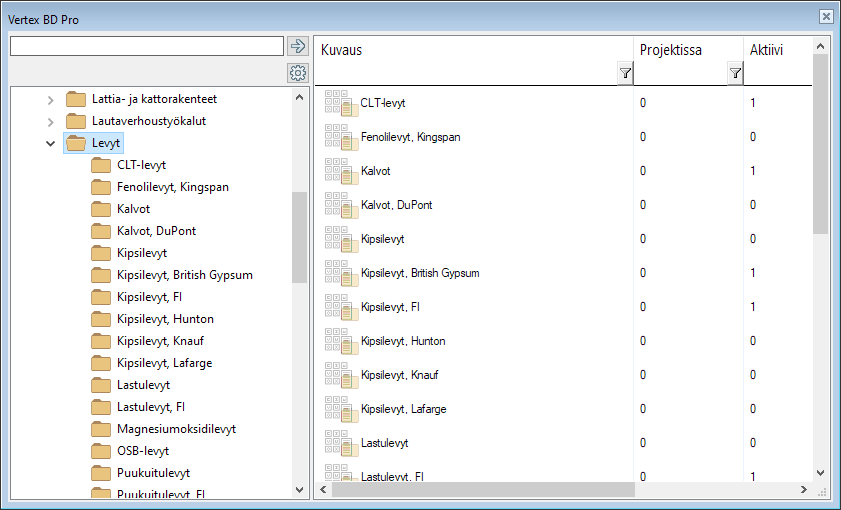Click the tree panel scroll down arrow
Screen dimensions: 841x510
pyautogui.click(x=300, y=490)
